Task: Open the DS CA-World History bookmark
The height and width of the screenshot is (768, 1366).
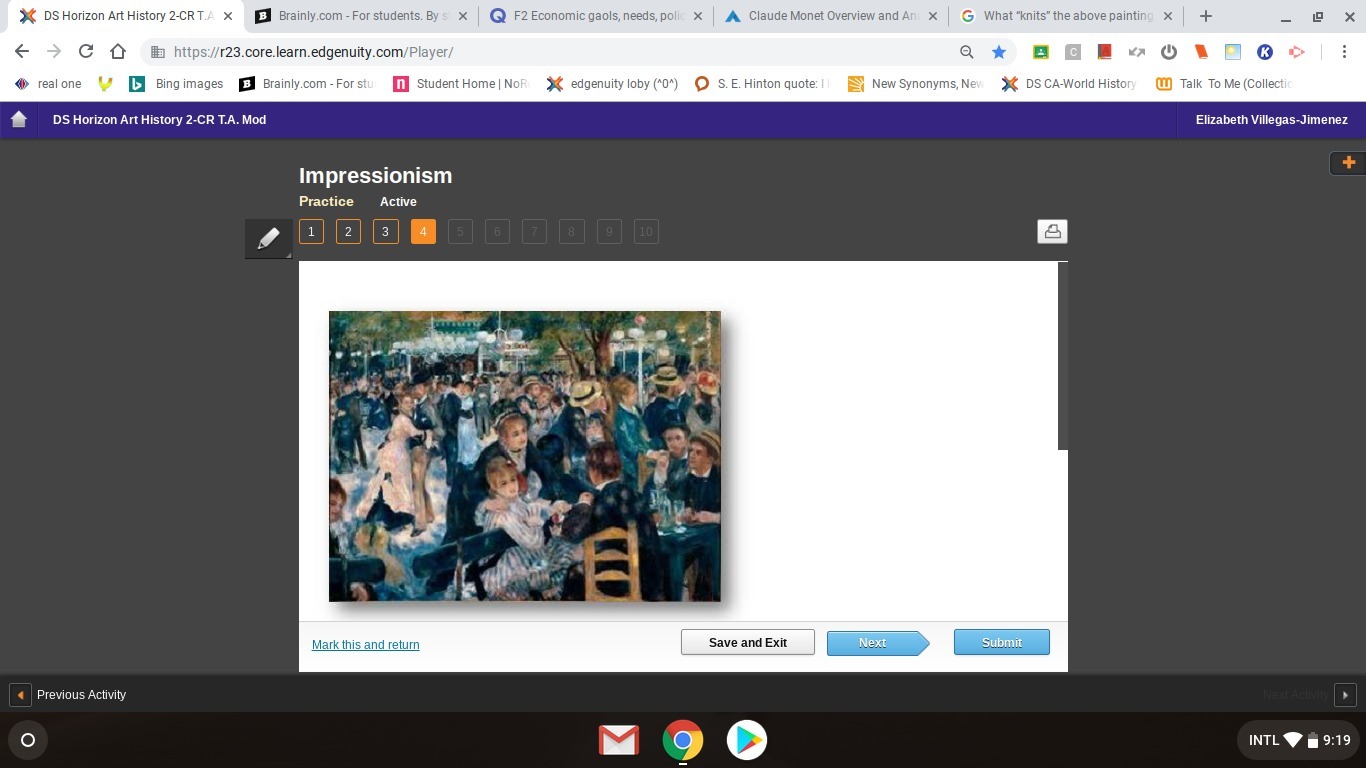Action: click(x=1069, y=84)
